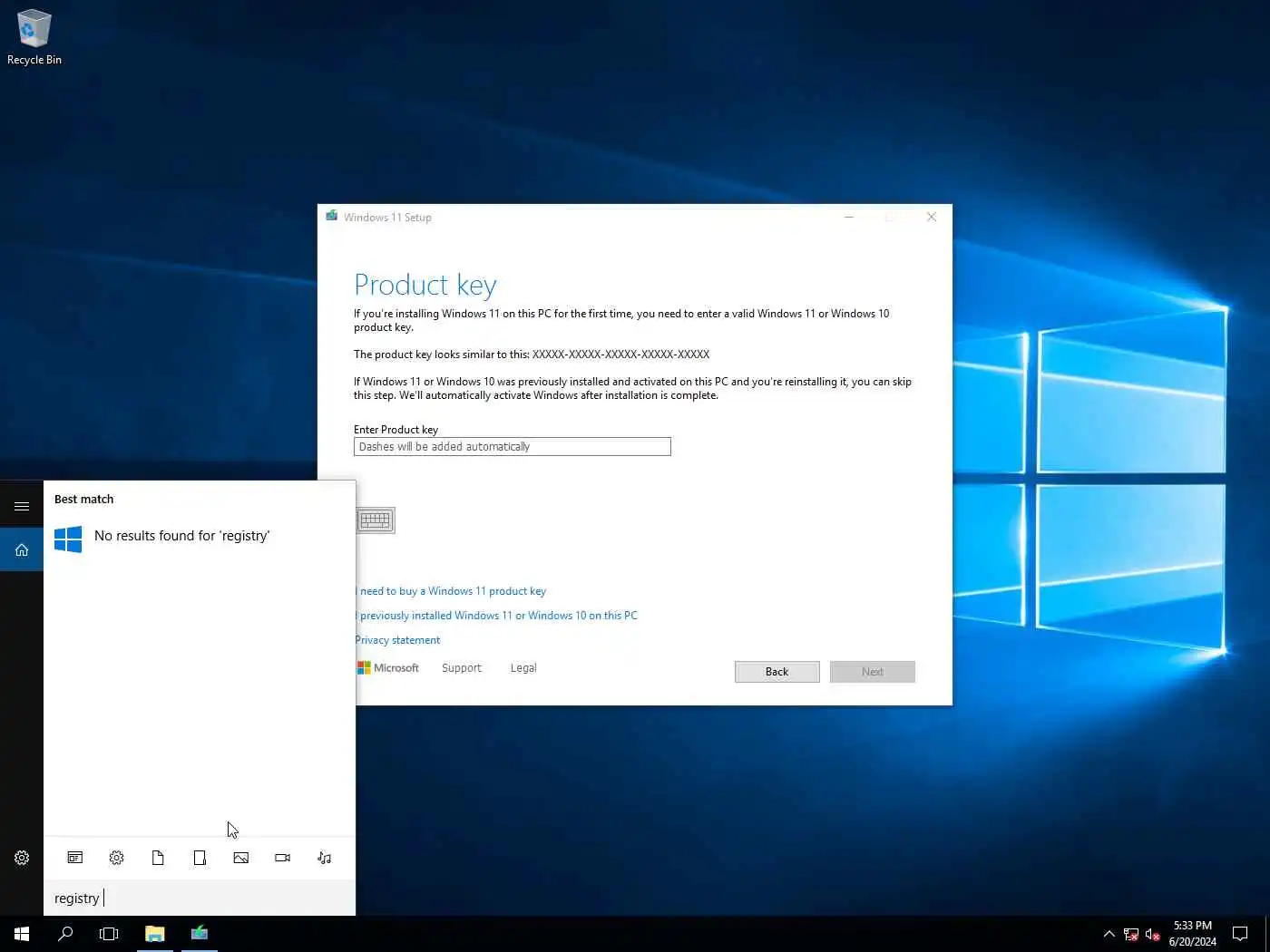Viewport: 1270px width, 952px height.
Task: Open 'I need to buy a Windows 11 product key' link
Action: click(451, 591)
